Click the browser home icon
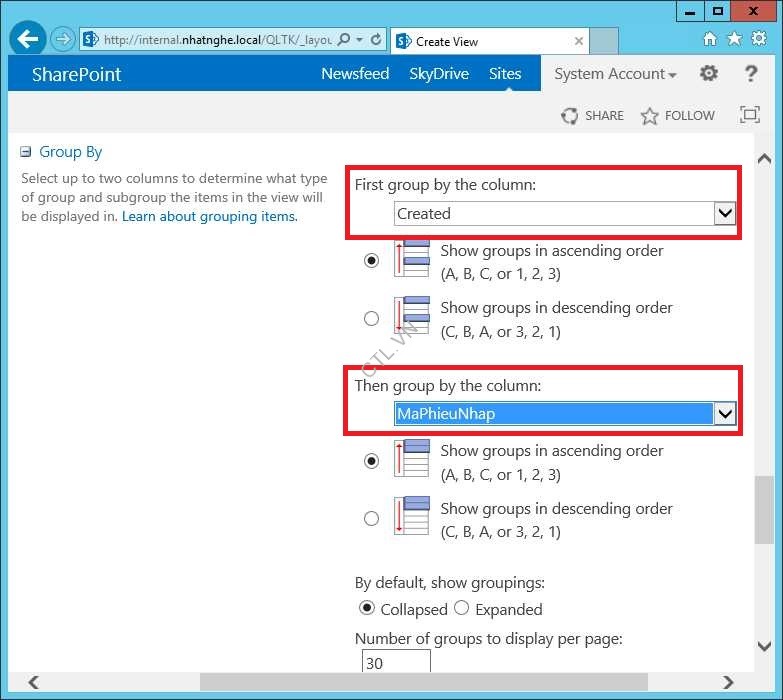The width and height of the screenshot is (783, 700). [710, 40]
